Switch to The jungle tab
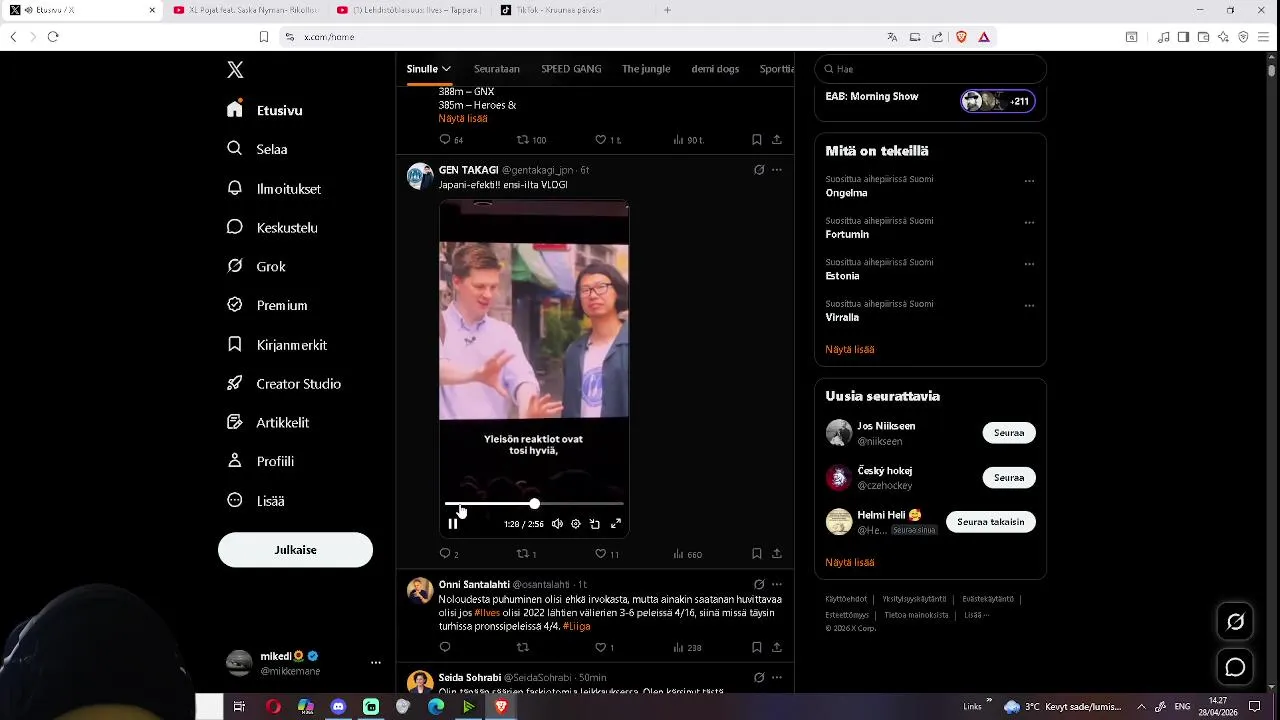This screenshot has height=720, width=1280. point(646,69)
